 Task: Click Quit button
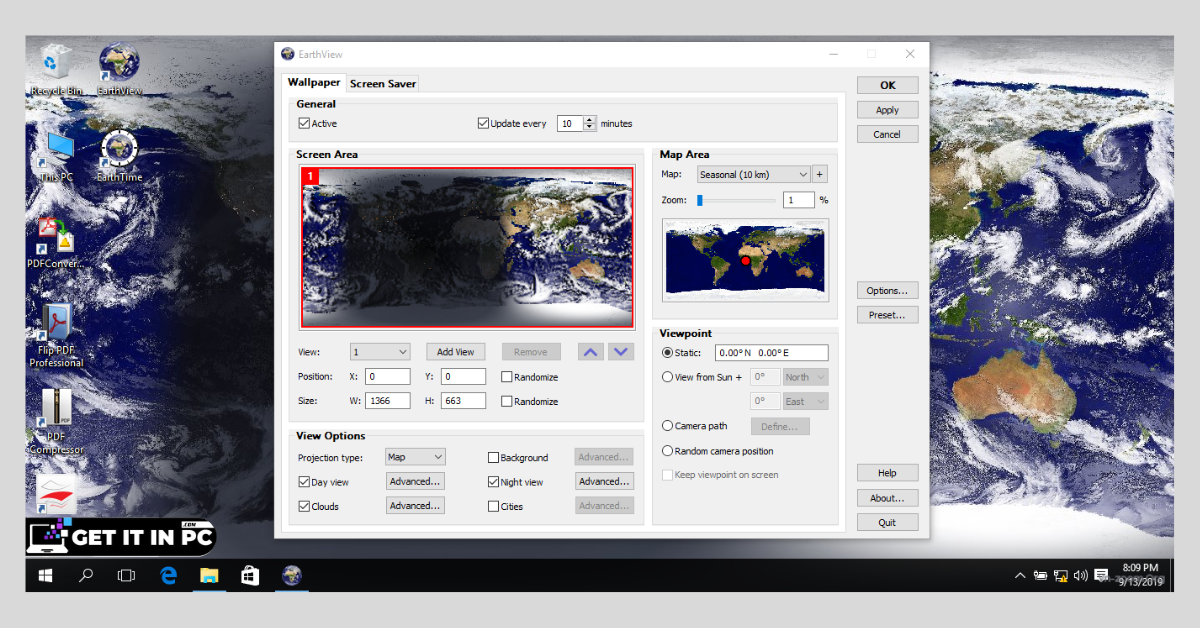pos(887,522)
